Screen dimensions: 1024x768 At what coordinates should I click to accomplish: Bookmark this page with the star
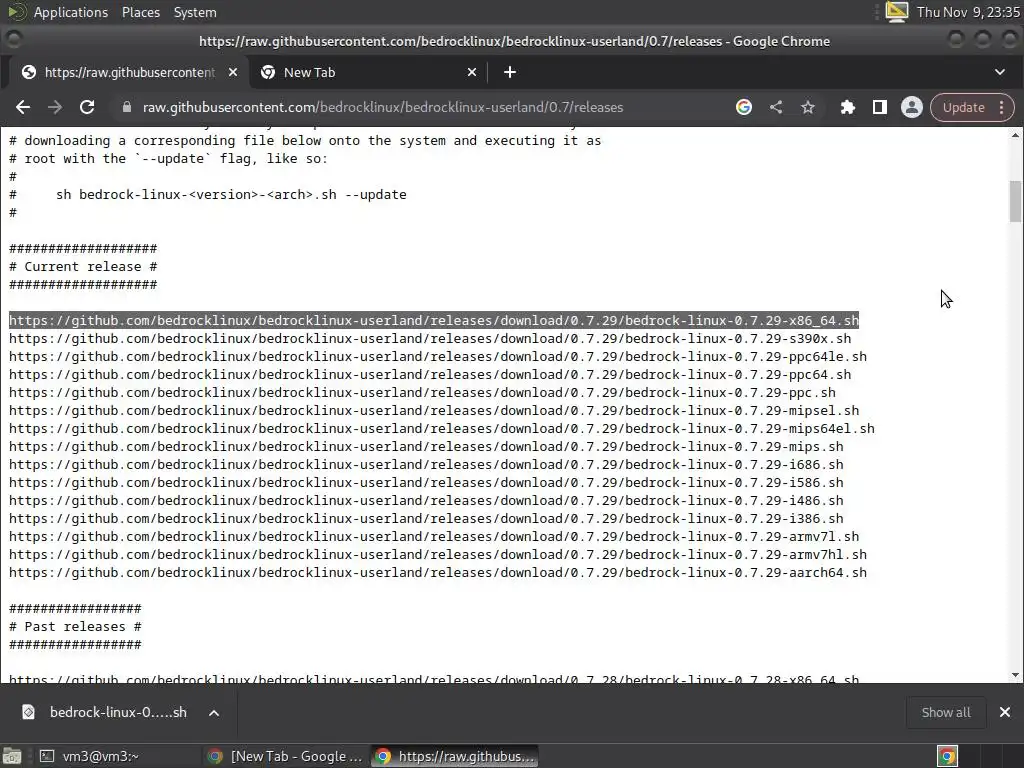(x=808, y=108)
